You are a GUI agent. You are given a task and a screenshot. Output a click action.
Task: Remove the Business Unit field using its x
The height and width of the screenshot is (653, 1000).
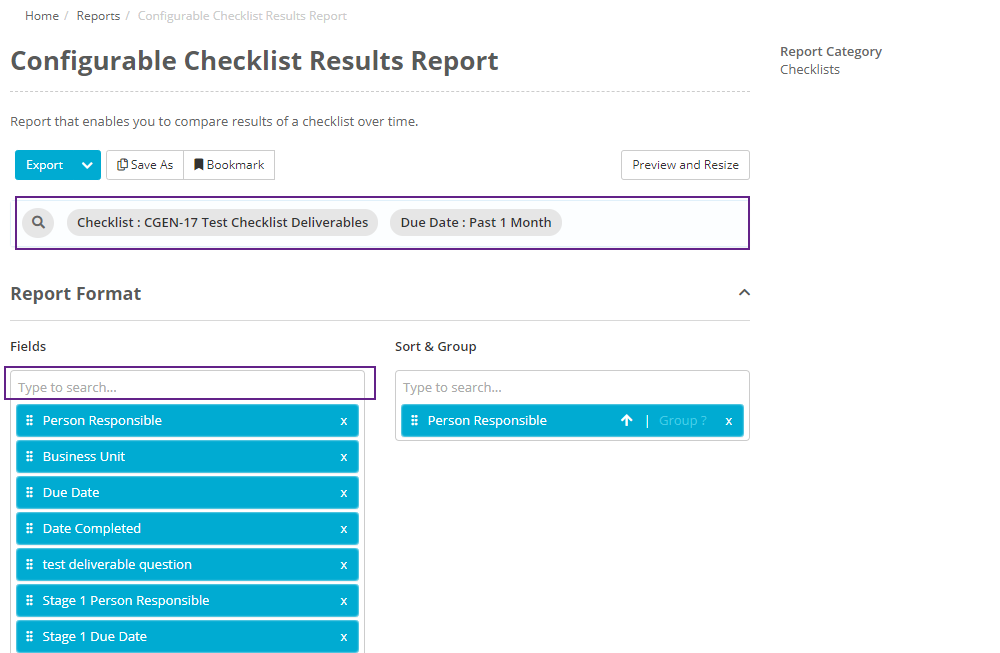[x=344, y=456]
